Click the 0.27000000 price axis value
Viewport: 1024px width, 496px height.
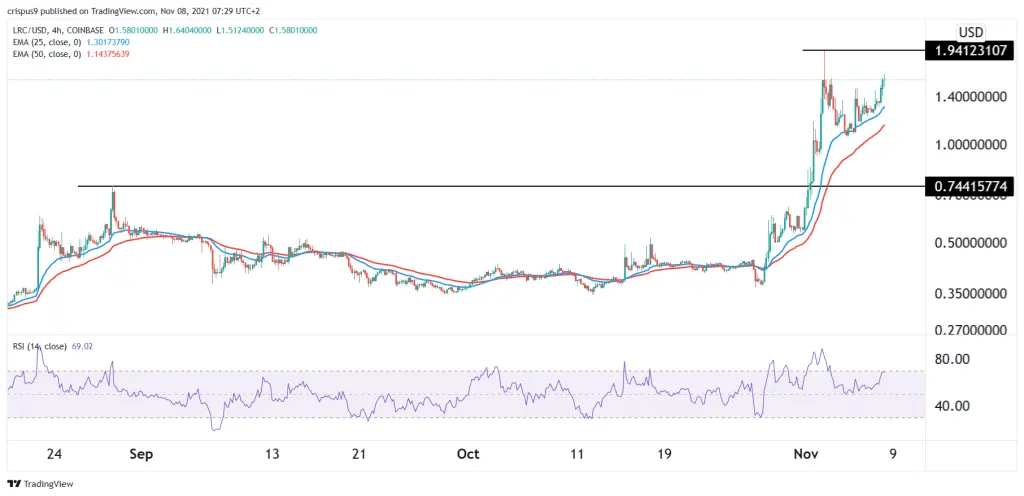tap(970, 330)
